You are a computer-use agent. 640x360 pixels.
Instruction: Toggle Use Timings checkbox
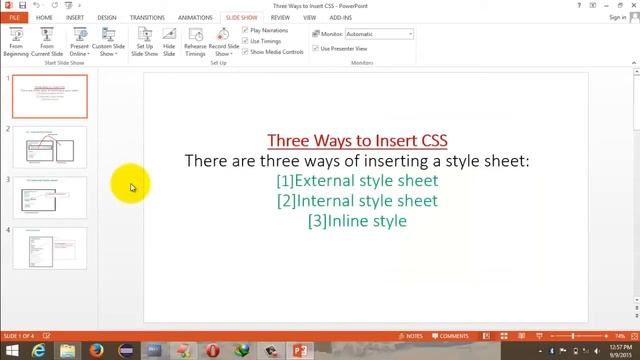coord(245,41)
